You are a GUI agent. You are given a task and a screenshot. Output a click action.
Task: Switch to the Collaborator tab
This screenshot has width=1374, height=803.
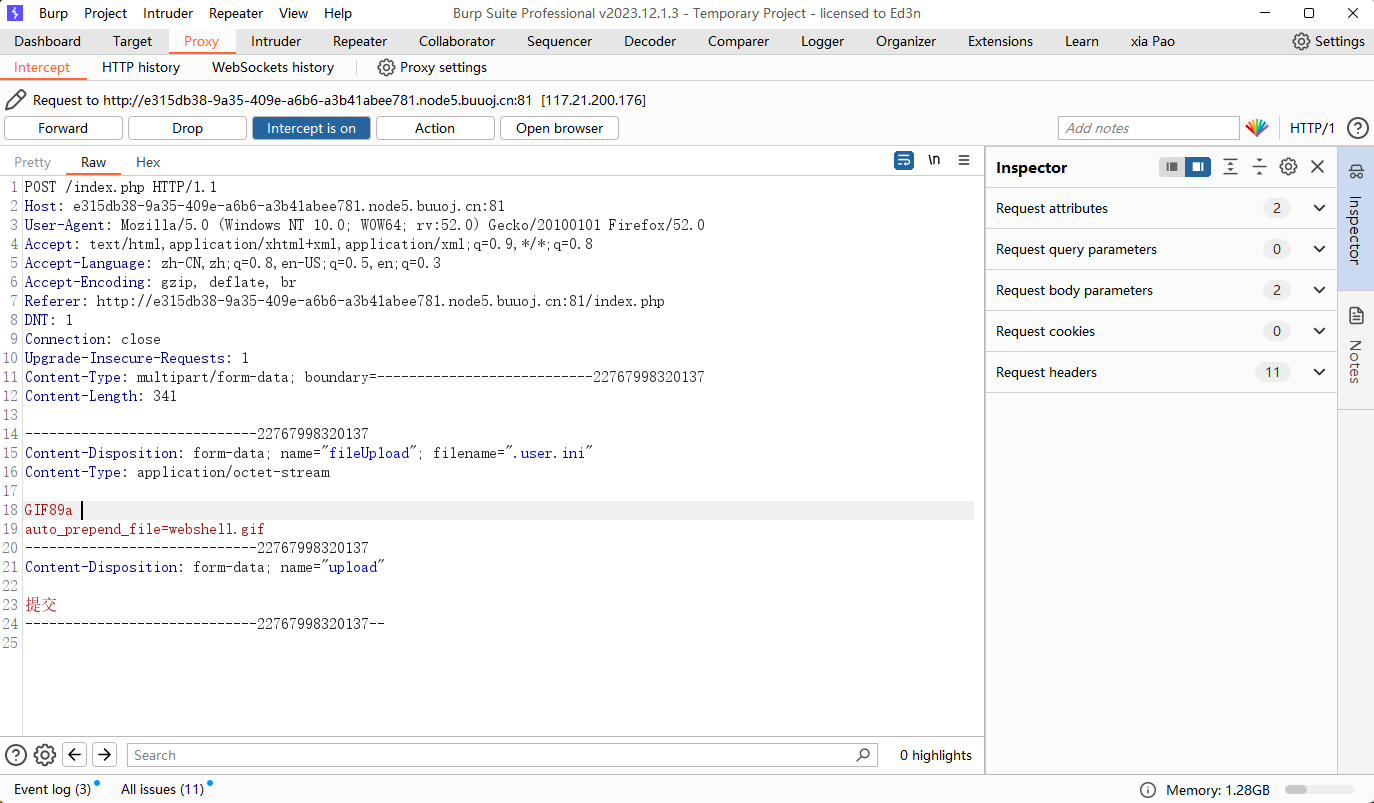coord(457,41)
